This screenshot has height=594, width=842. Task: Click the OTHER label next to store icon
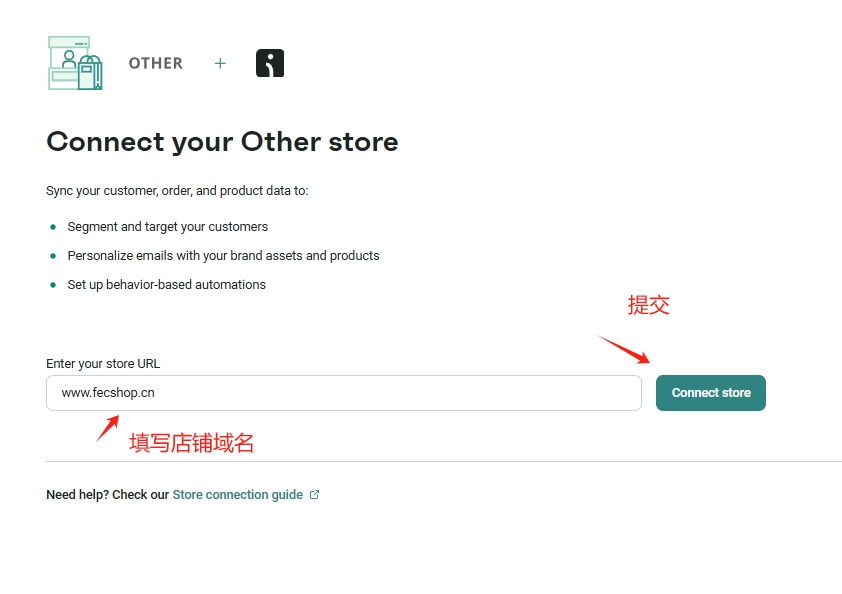pyautogui.click(x=156, y=63)
